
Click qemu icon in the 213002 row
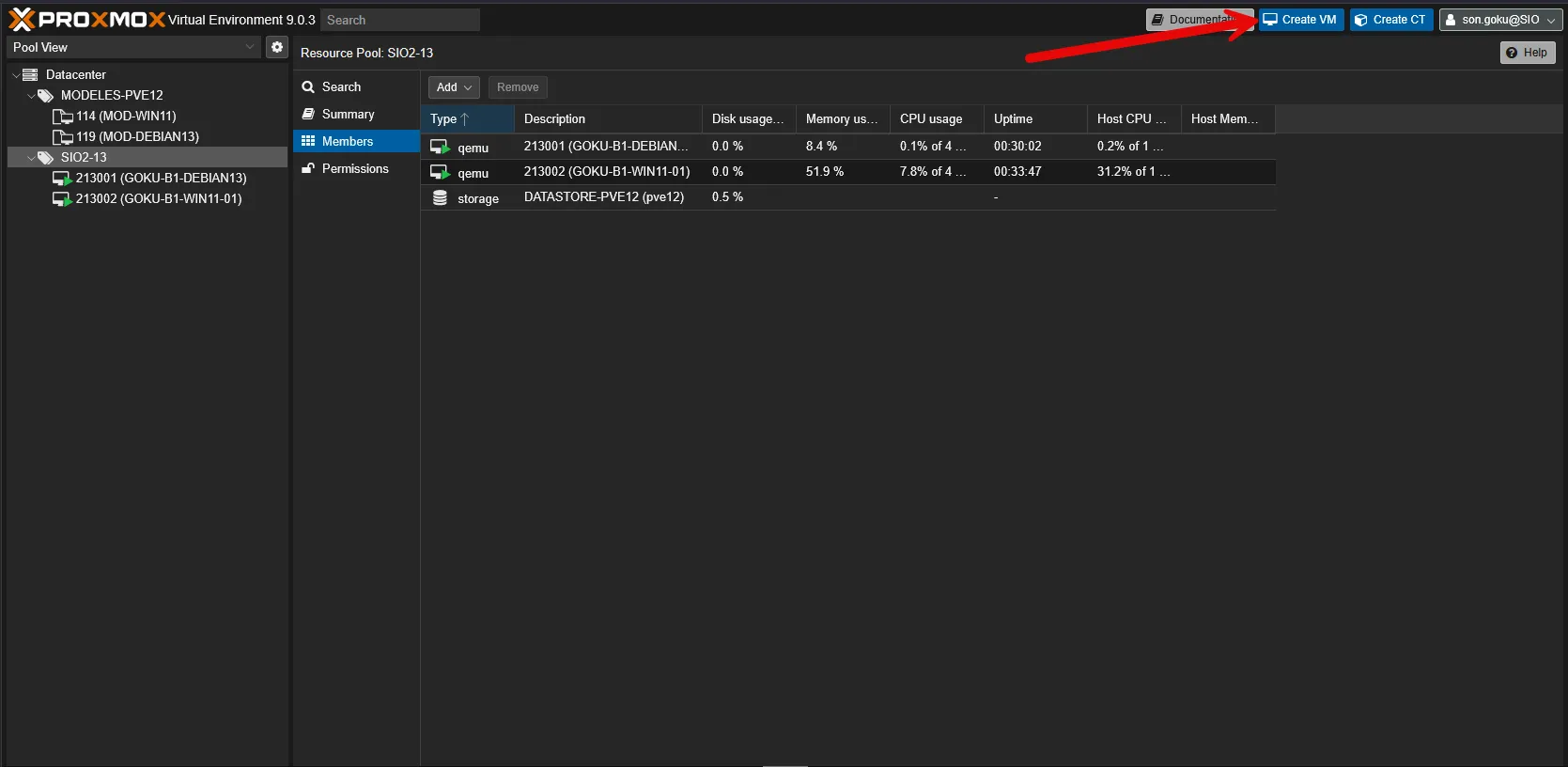(440, 172)
